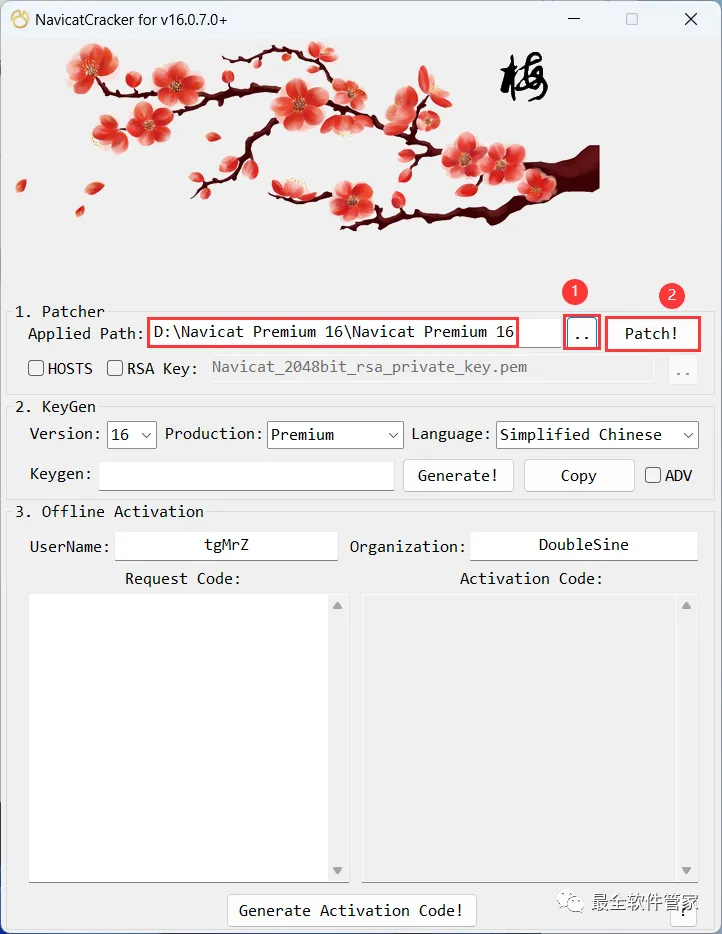The height and width of the screenshot is (934, 722).
Task: Click the Keygen text field
Action: (x=246, y=475)
